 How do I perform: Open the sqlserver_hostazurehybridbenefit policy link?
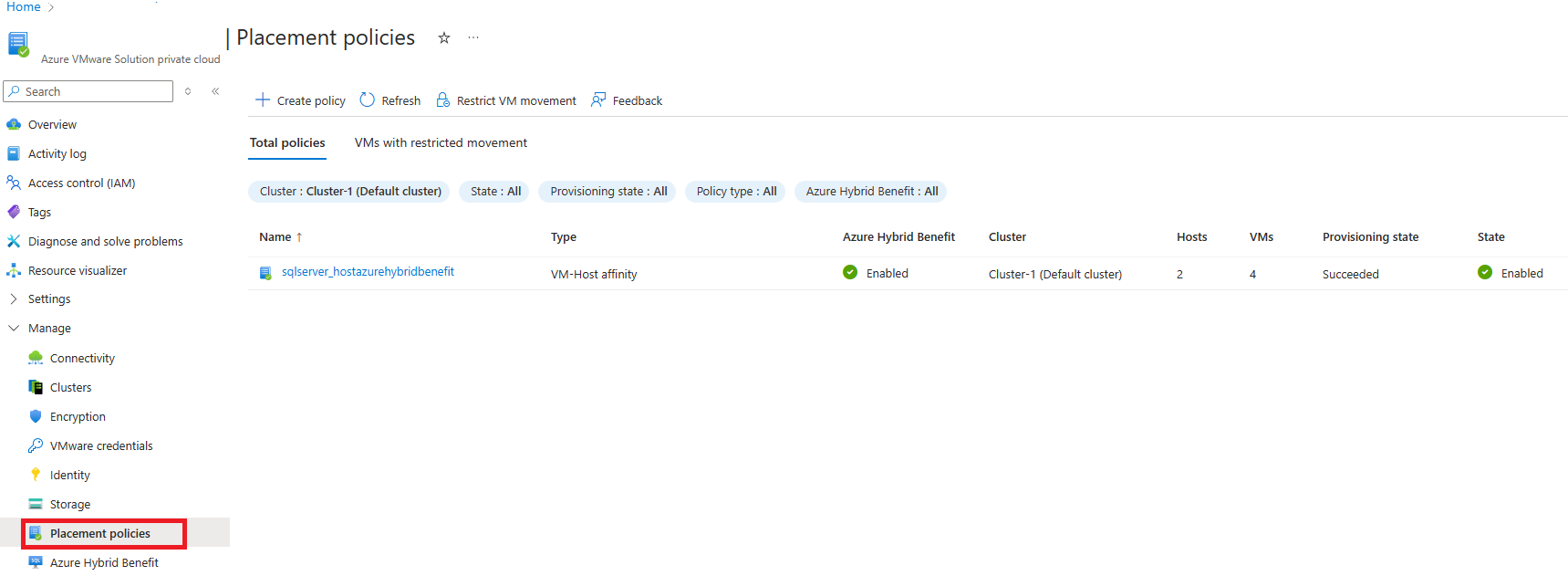tap(368, 271)
